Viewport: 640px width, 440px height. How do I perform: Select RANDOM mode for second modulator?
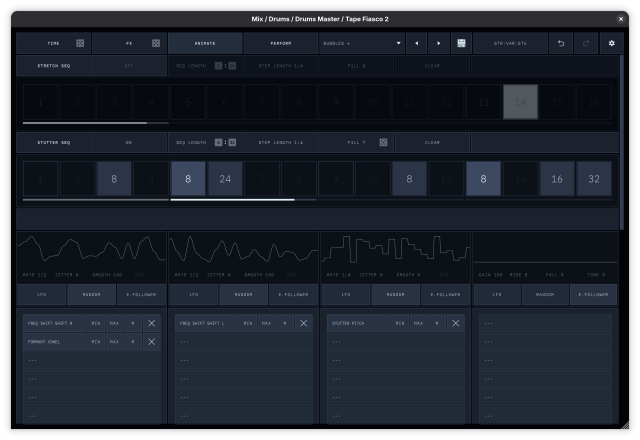point(243,295)
